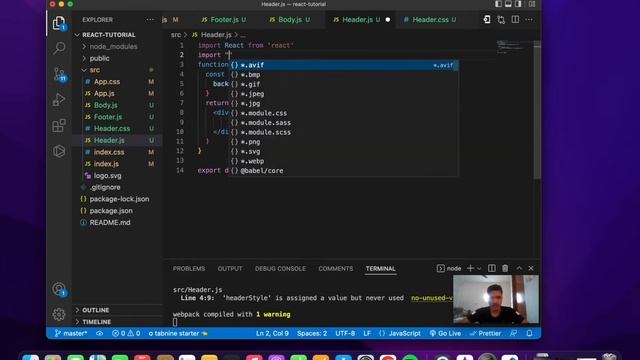Open editor more actions ellipsis
The image size is (640, 360).
(529, 20)
